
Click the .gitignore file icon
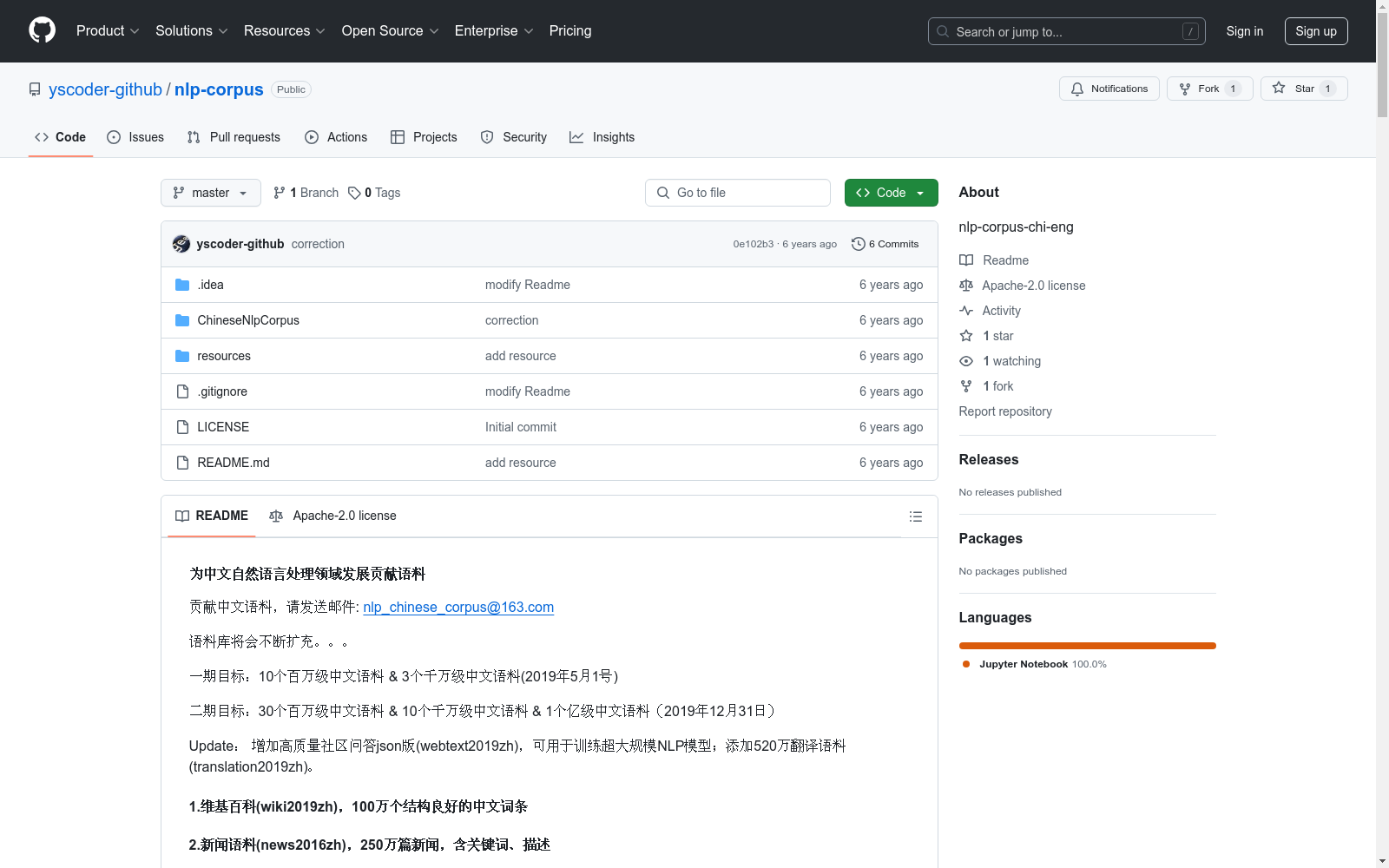coord(182,391)
